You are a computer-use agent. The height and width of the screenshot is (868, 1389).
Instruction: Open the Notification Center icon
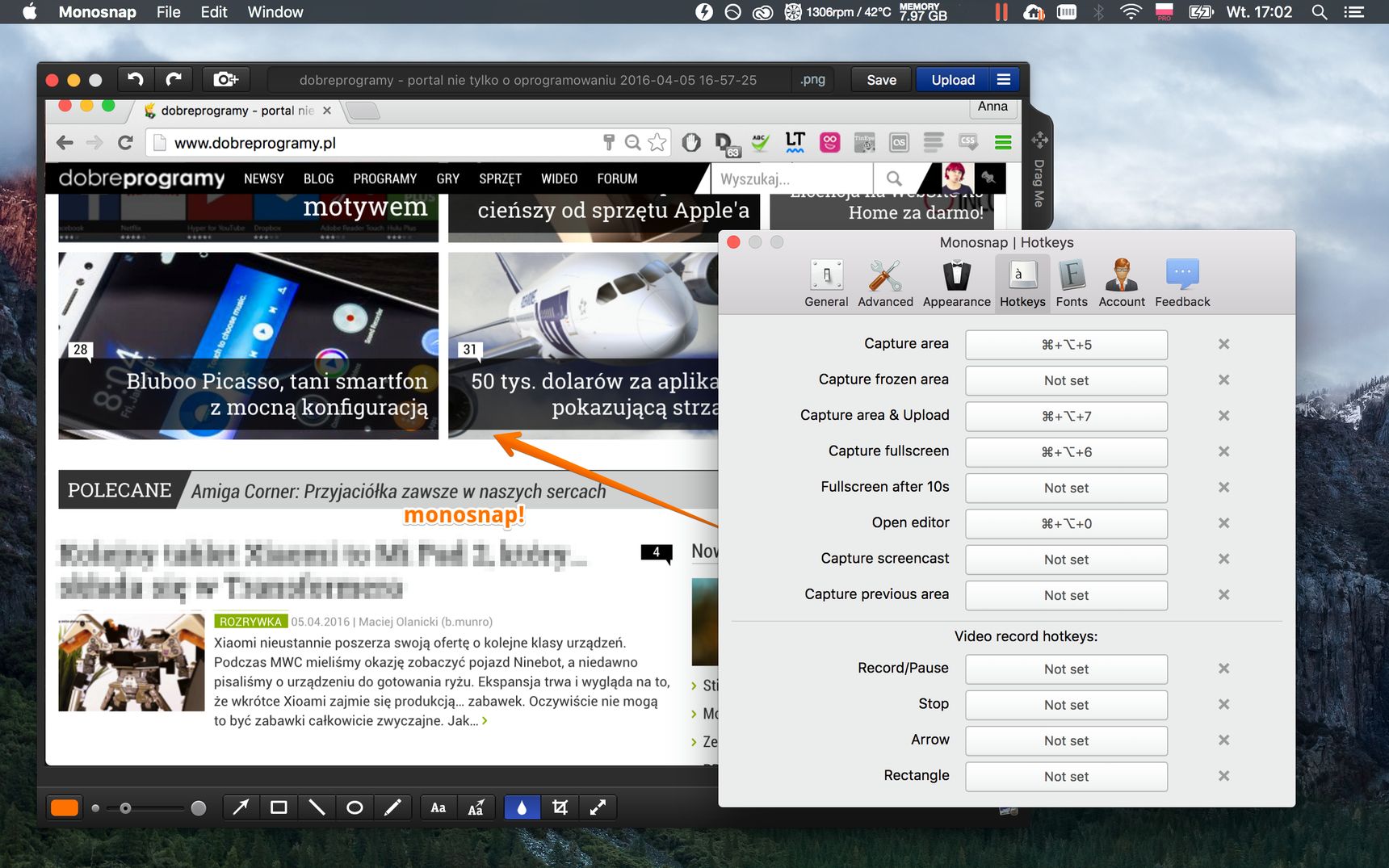1353,12
